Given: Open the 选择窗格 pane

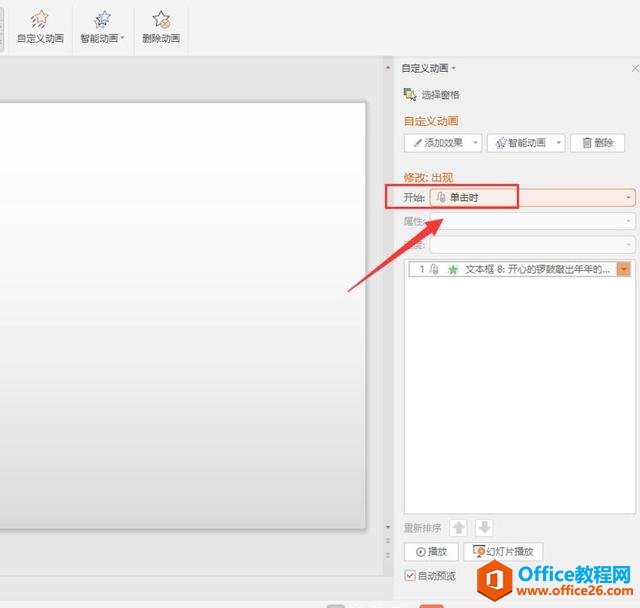Looking at the screenshot, I should coord(431,95).
